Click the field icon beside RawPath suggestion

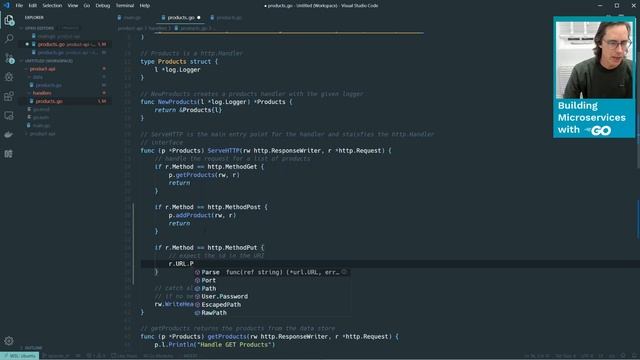(197, 313)
